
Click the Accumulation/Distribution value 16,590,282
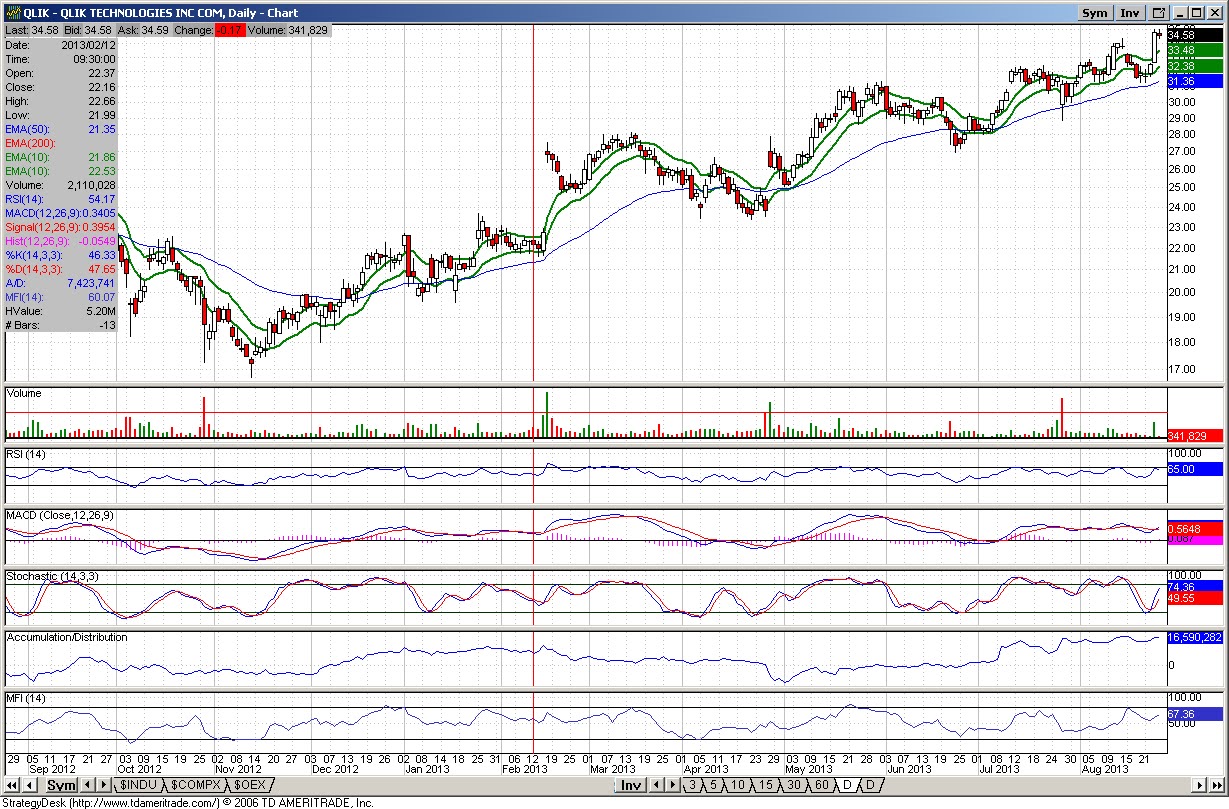point(1195,637)
